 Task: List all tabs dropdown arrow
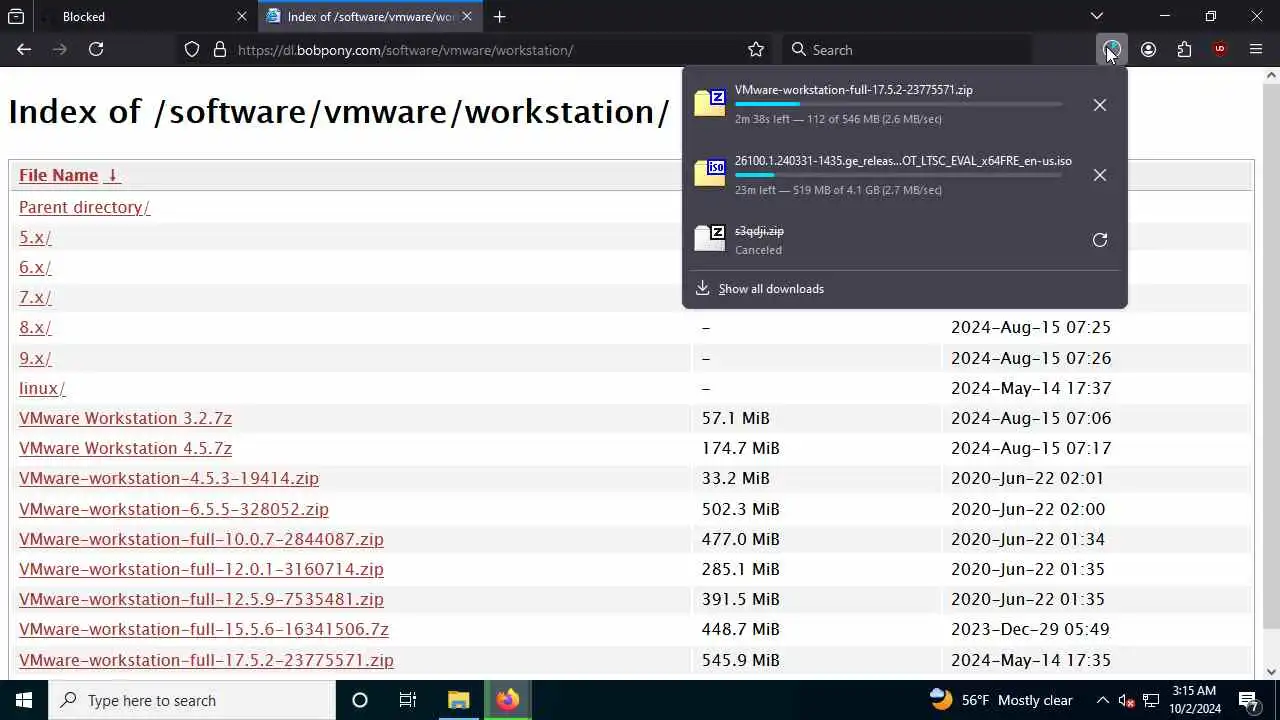[1097, 16]
